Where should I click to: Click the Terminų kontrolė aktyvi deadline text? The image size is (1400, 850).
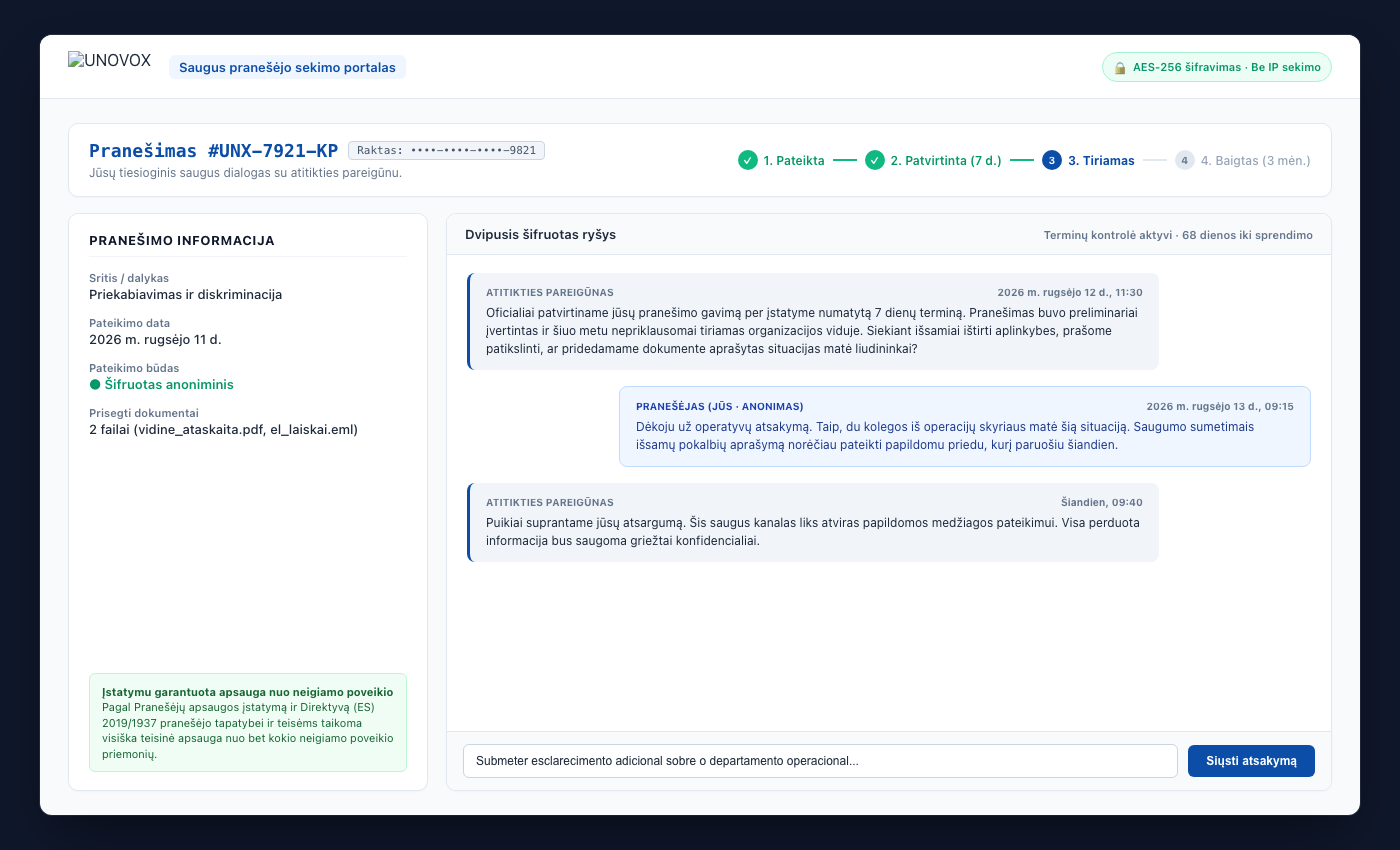pyautogui.click(x=1178, y=235)
